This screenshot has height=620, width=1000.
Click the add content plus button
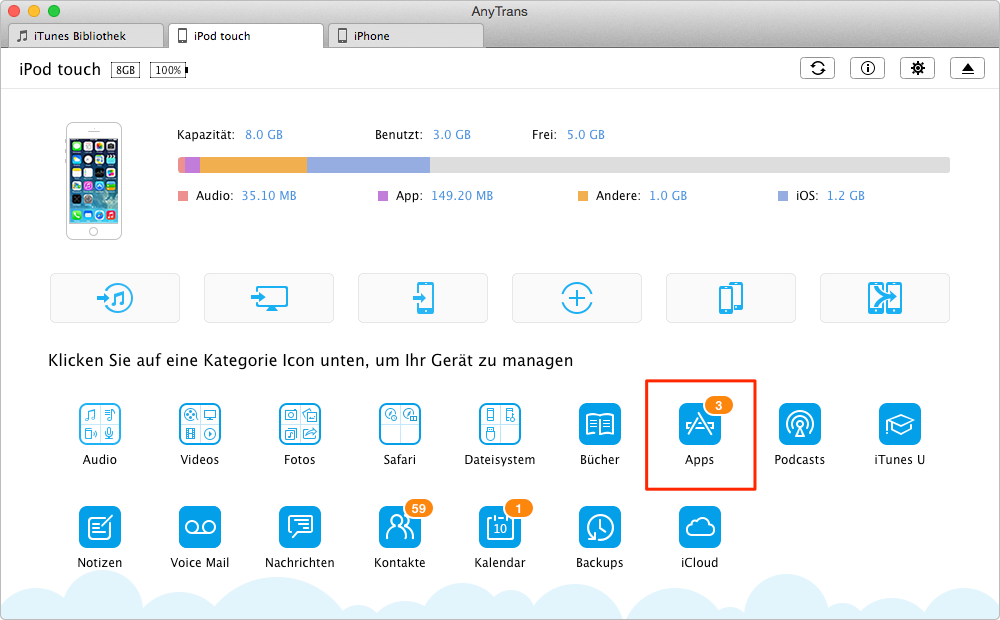pos(577,298)
